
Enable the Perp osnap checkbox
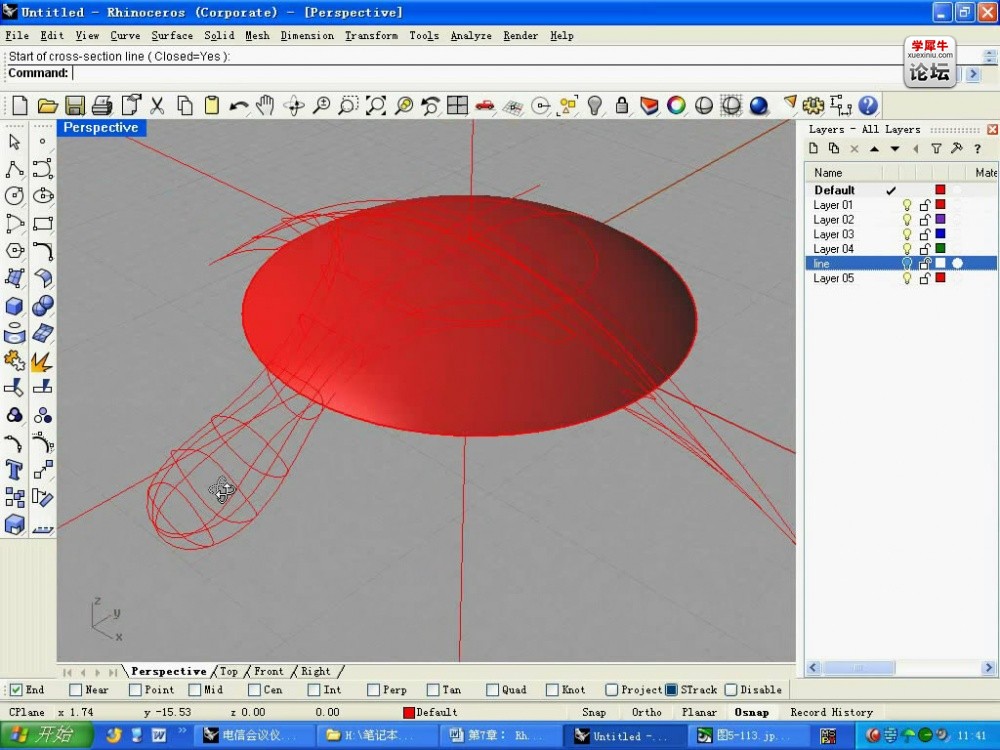(374, 689)
